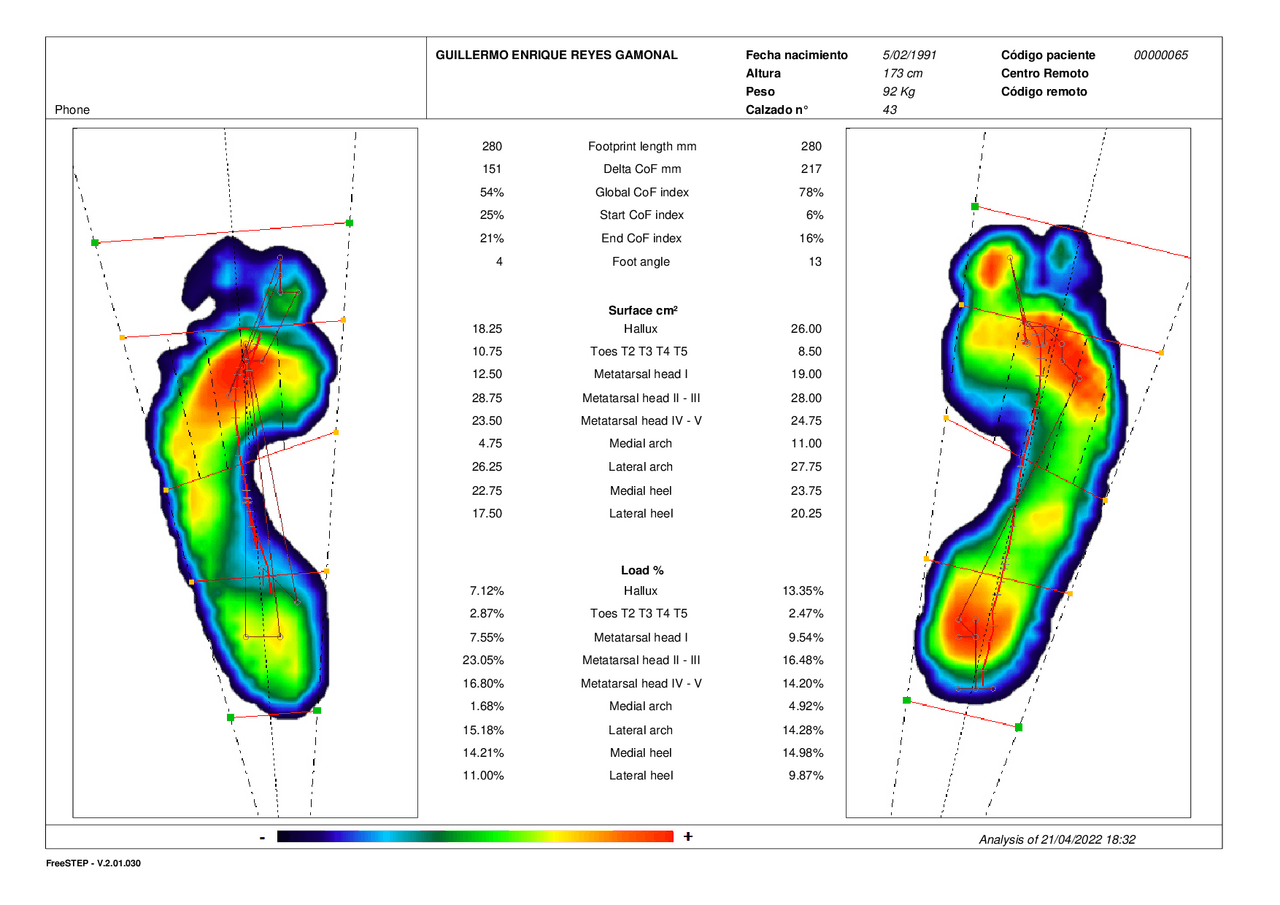Select the patient code 00000065

(1161, 55)
